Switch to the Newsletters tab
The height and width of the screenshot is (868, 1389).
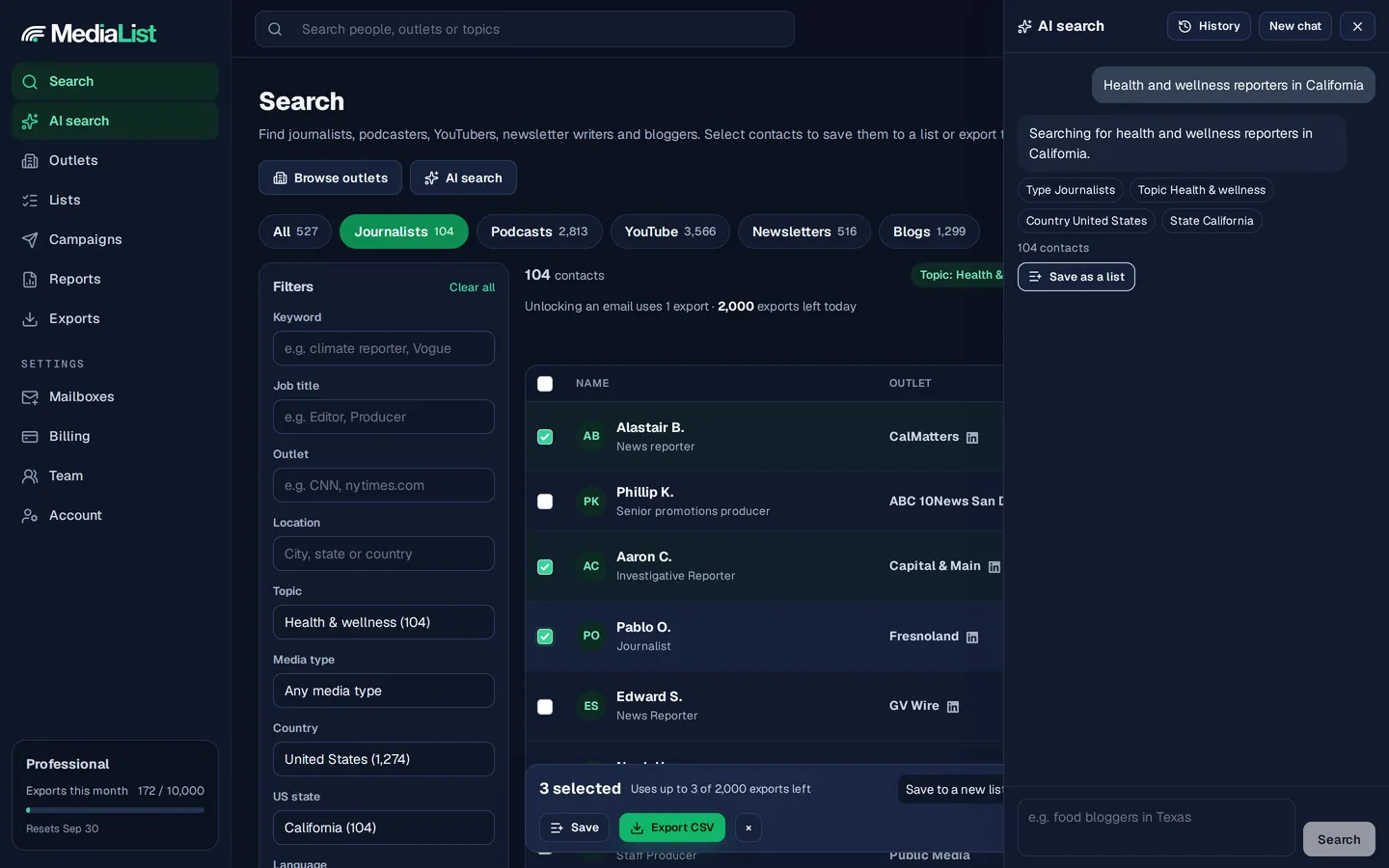[x=804, y=231]
